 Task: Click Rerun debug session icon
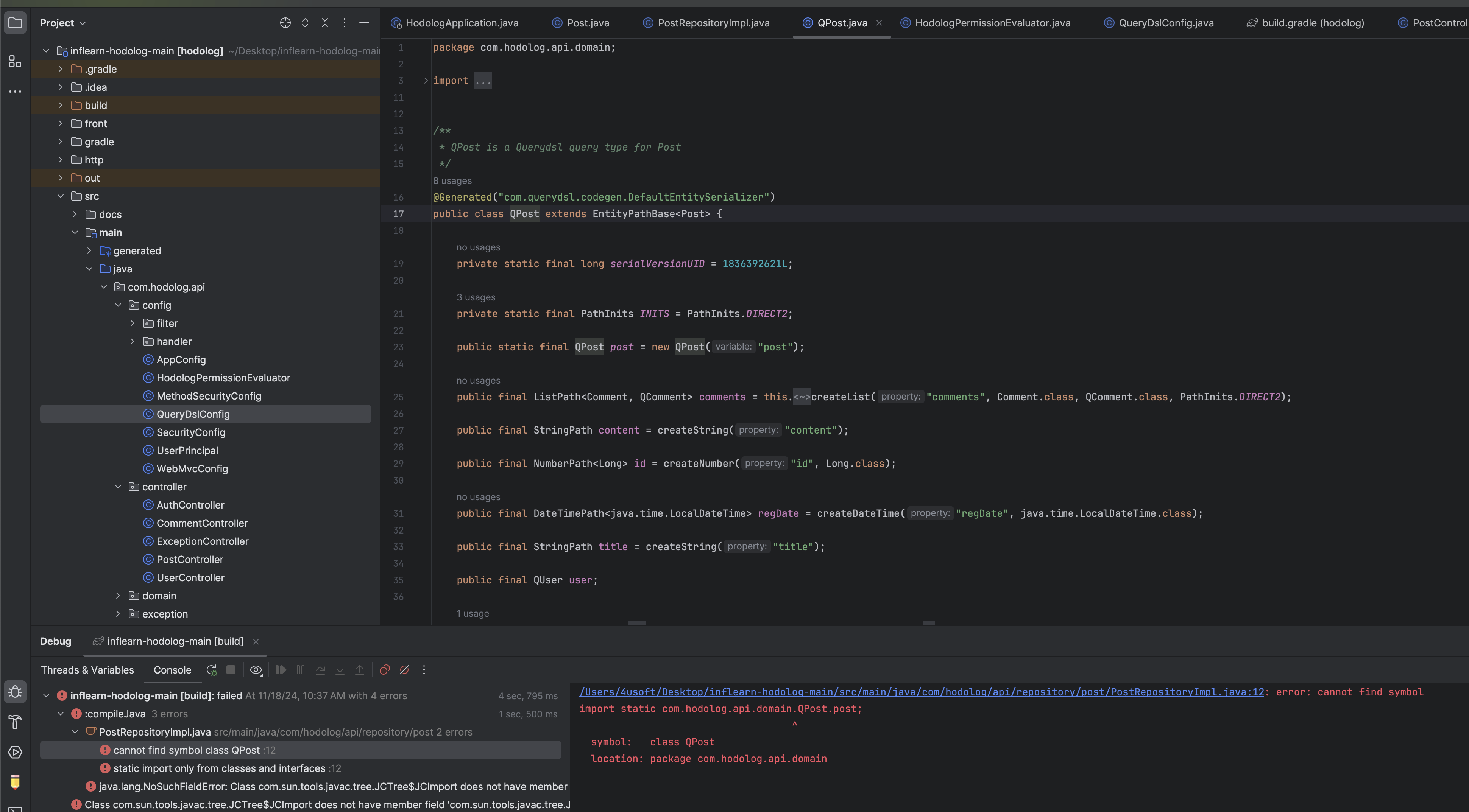tap(212, 670)
